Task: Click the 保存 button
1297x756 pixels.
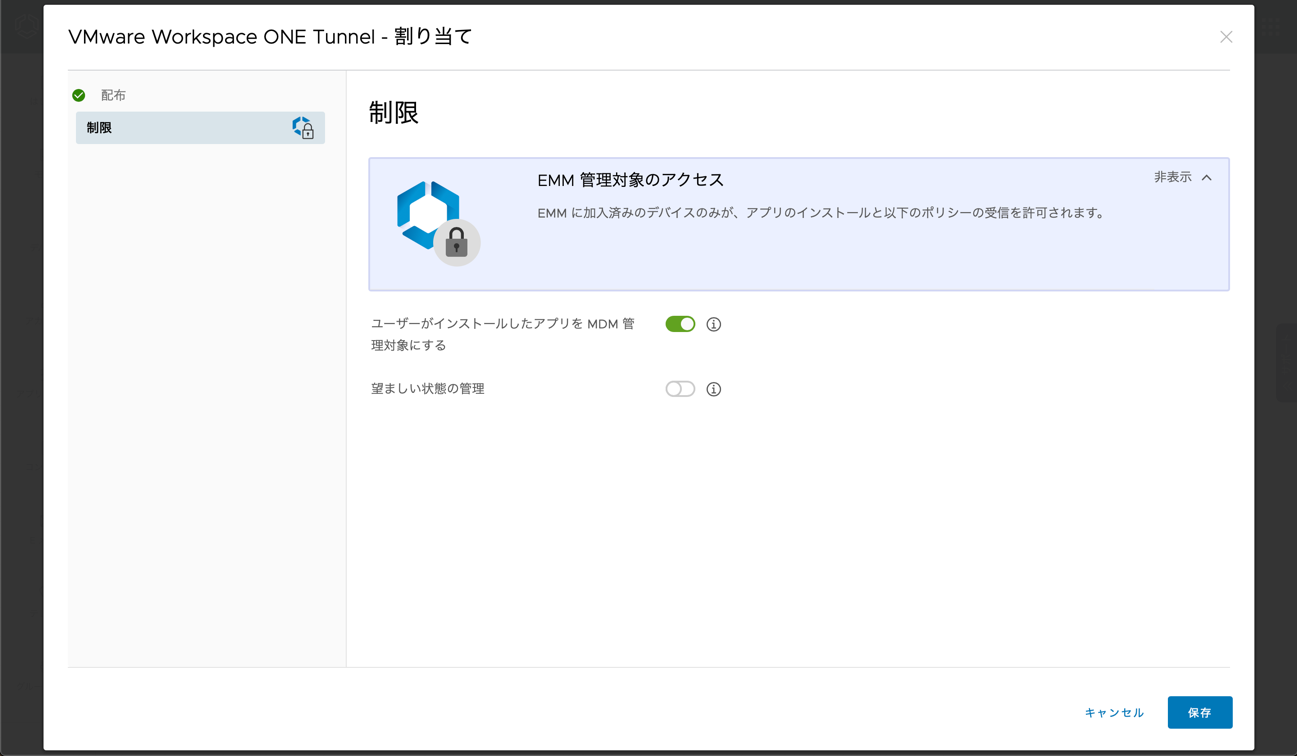Action: (1199, 712)
